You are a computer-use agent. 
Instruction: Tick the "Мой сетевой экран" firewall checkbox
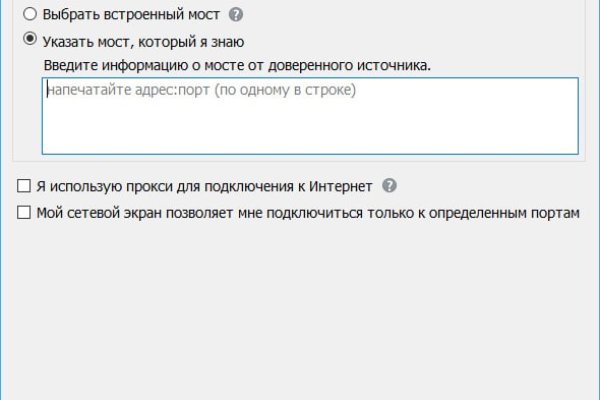24,212
